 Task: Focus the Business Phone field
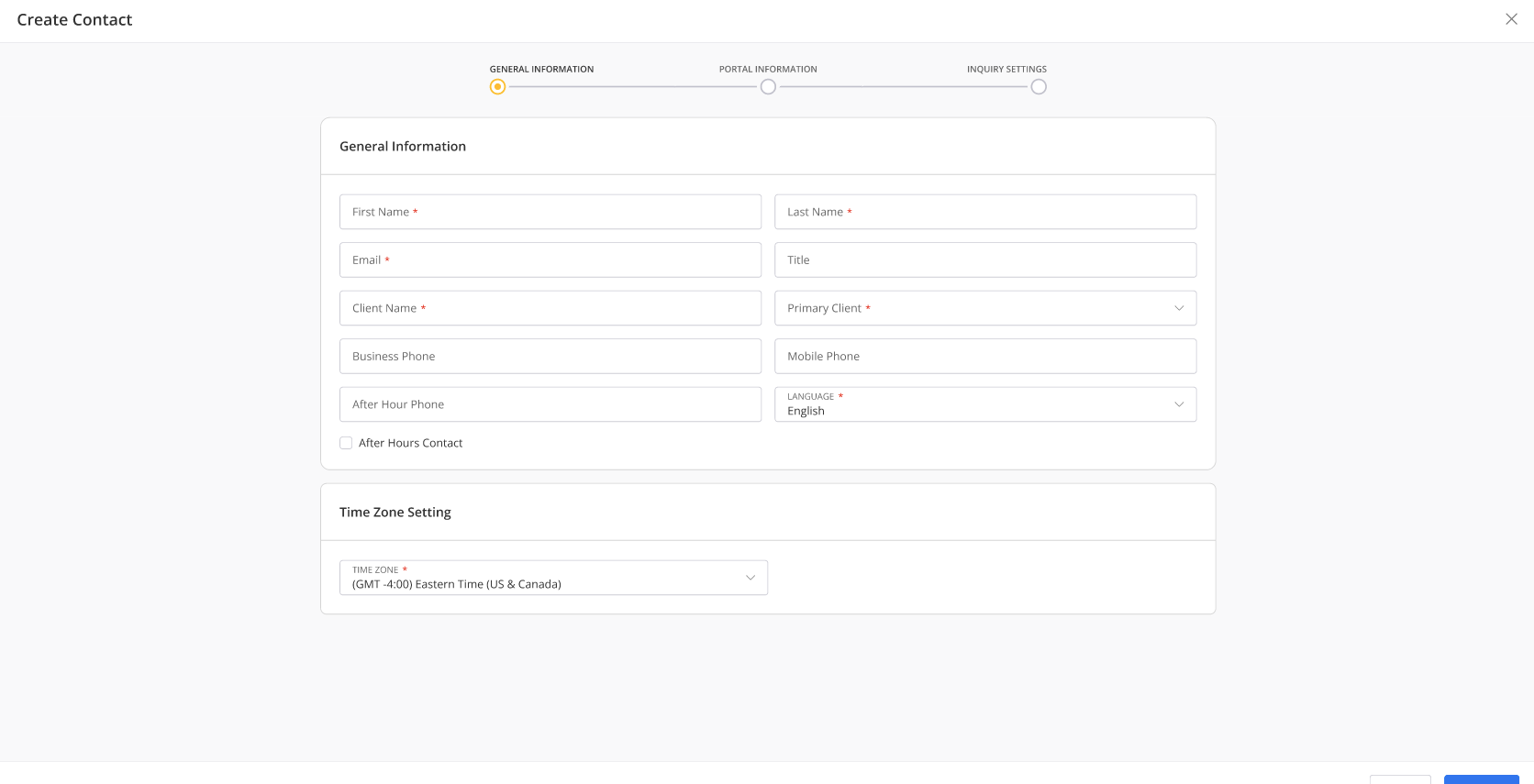pyautogui.click(x=550, y=357)
